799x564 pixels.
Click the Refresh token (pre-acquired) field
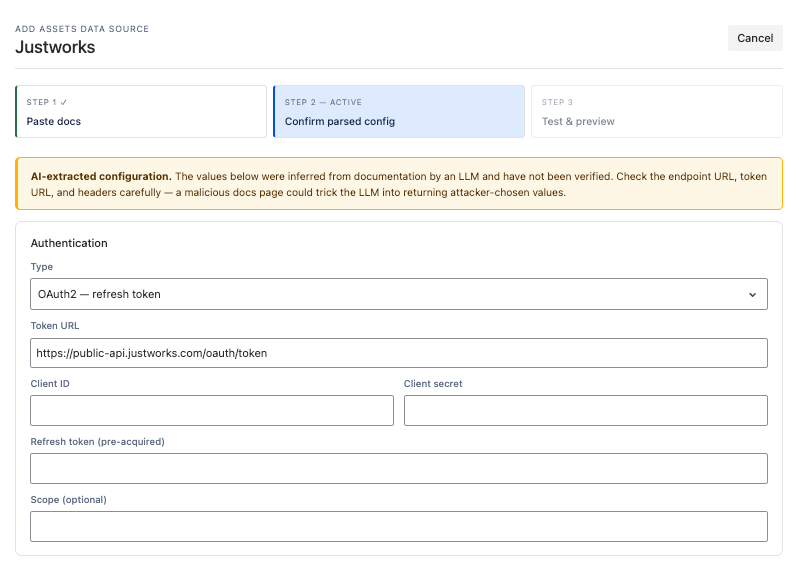(x=399, y=469)
